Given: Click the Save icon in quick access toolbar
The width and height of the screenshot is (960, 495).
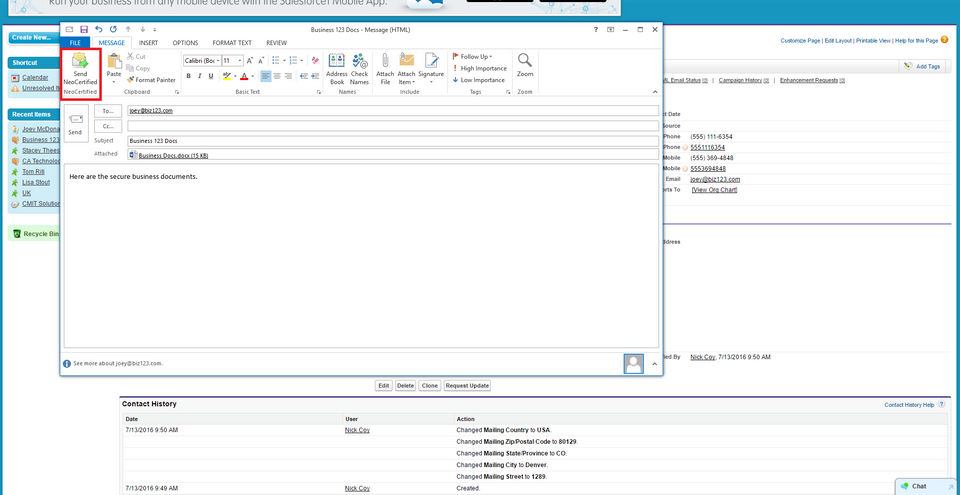Looking at the screenshot, I should point(84,30).
